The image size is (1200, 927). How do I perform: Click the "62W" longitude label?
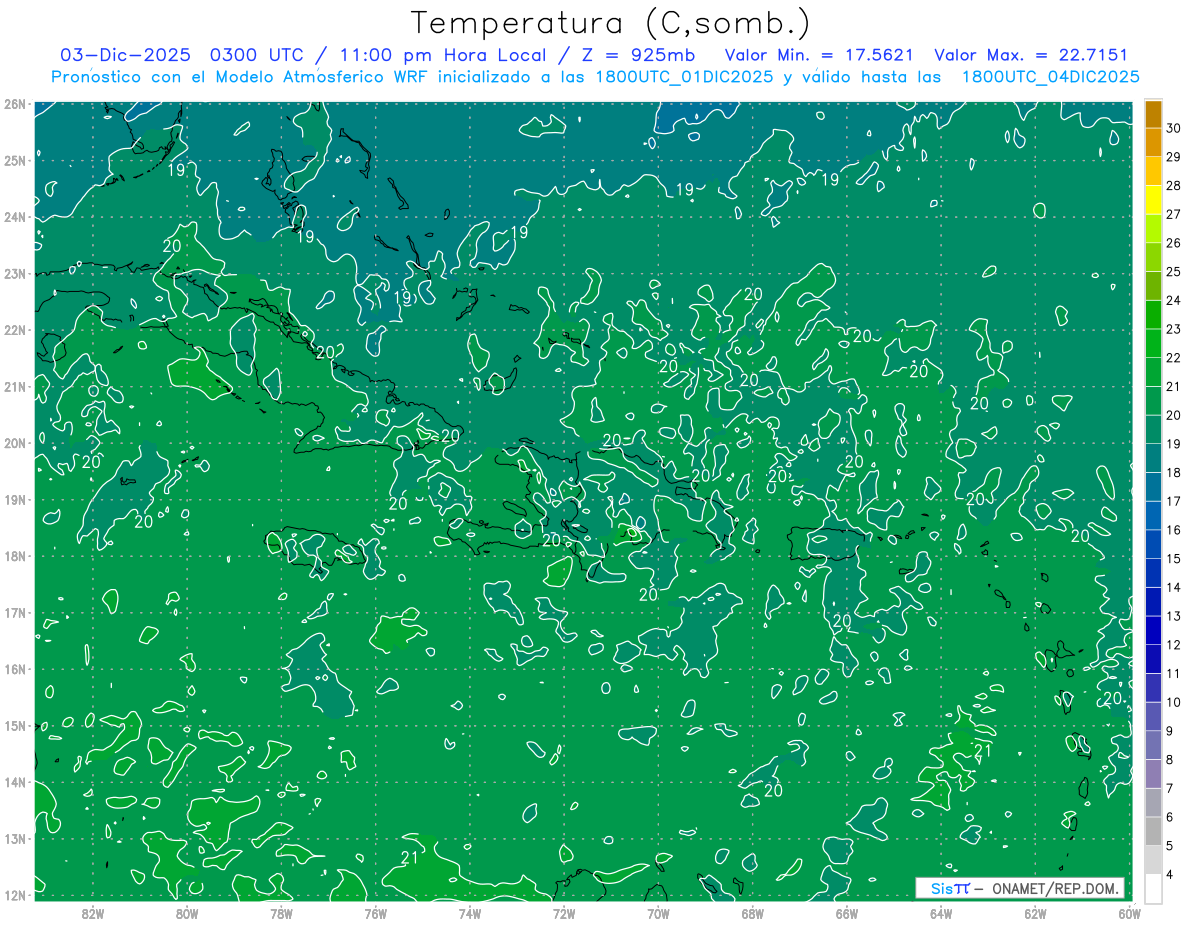[1036, 913]
